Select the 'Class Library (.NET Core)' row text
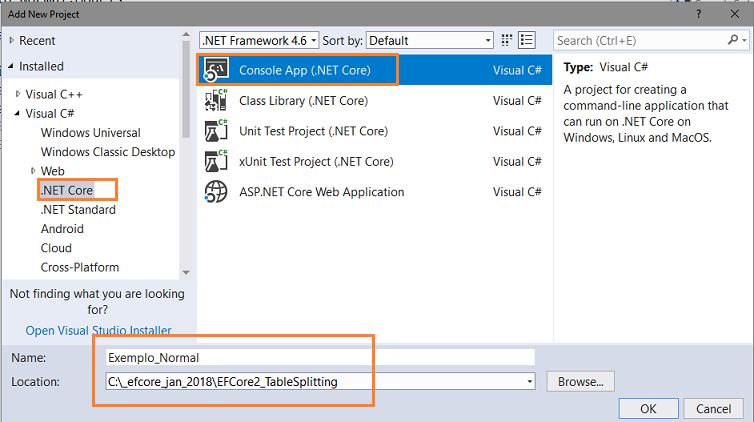 pyautogui.click(x=303, y=100)
